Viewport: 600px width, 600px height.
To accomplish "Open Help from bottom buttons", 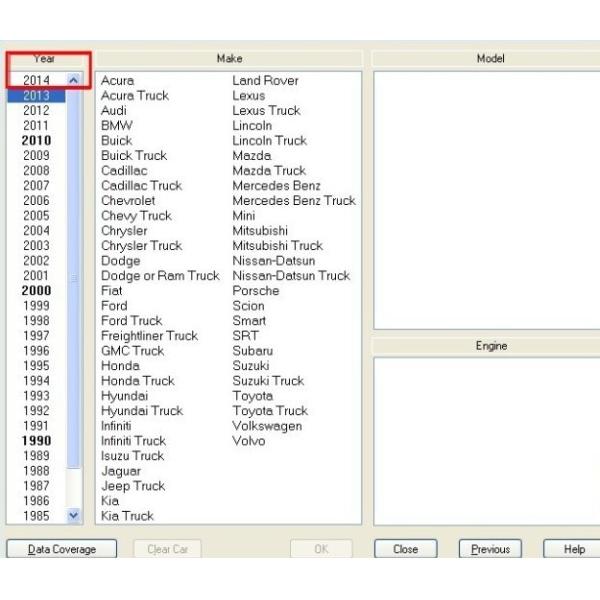I will (573, 549).
